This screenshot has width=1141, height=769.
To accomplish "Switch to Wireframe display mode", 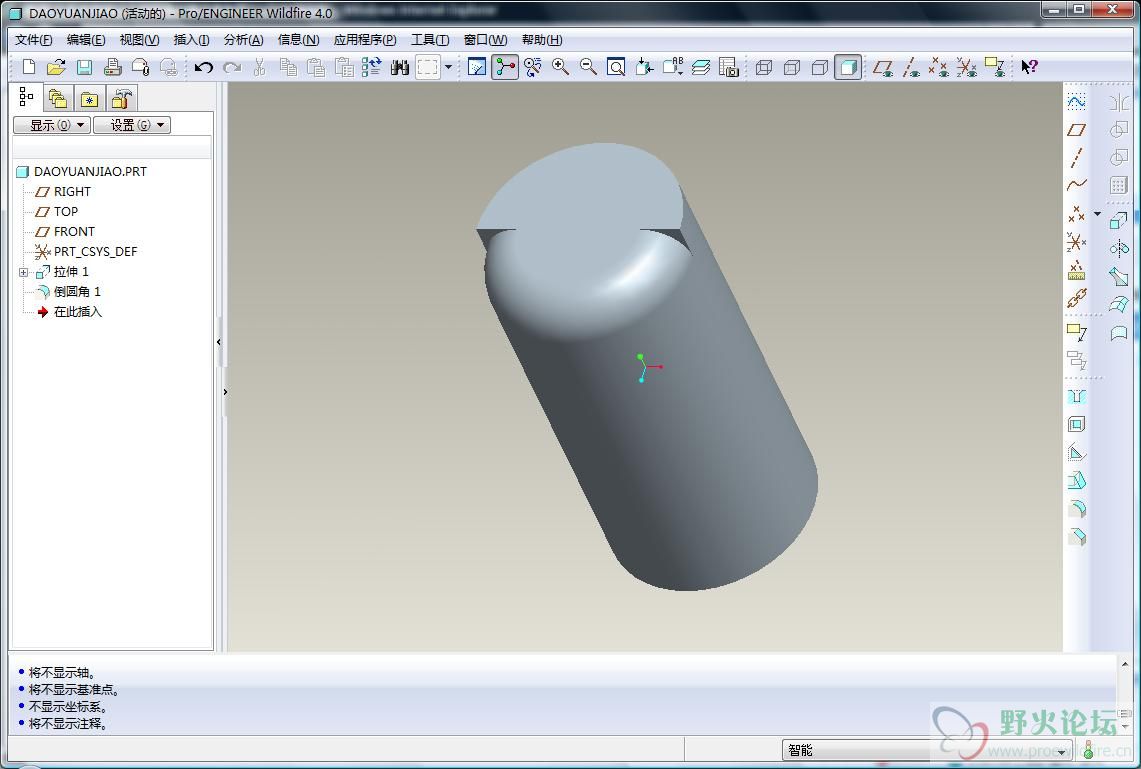I will coord(764,68).
